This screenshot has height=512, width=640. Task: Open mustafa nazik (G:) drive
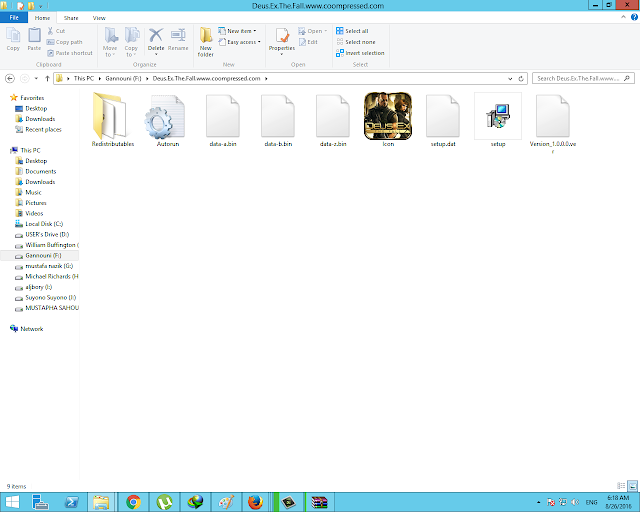coord(44,266)
